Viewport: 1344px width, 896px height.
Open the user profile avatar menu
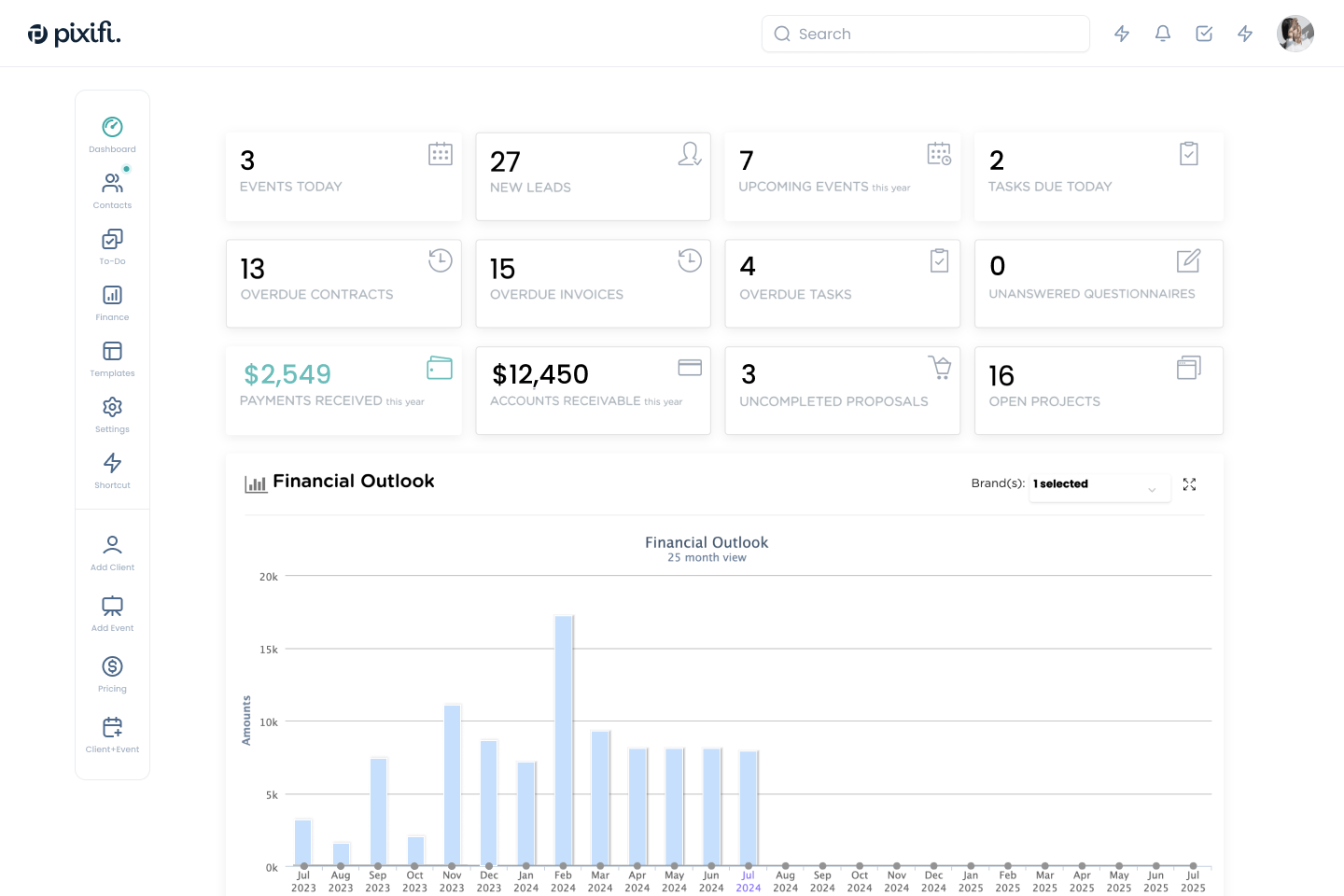[x=1295, y=34]
